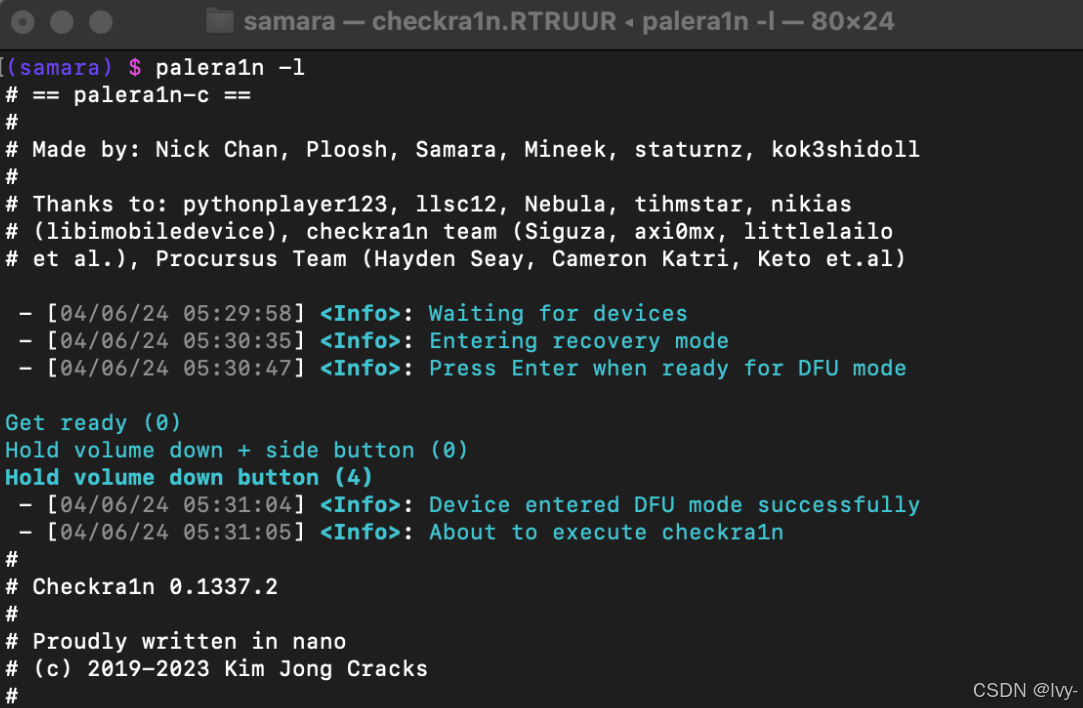The image size is (1083, 708).
Task: Click 'Press Enter when ready for DFU mode'
Action: point(668,368)
